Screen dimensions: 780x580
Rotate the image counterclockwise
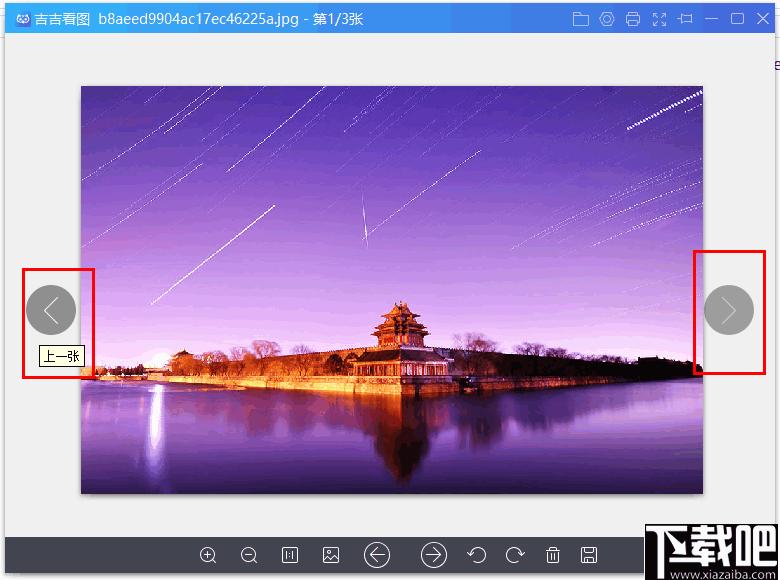pyautogui.click(x=477, y=555)
